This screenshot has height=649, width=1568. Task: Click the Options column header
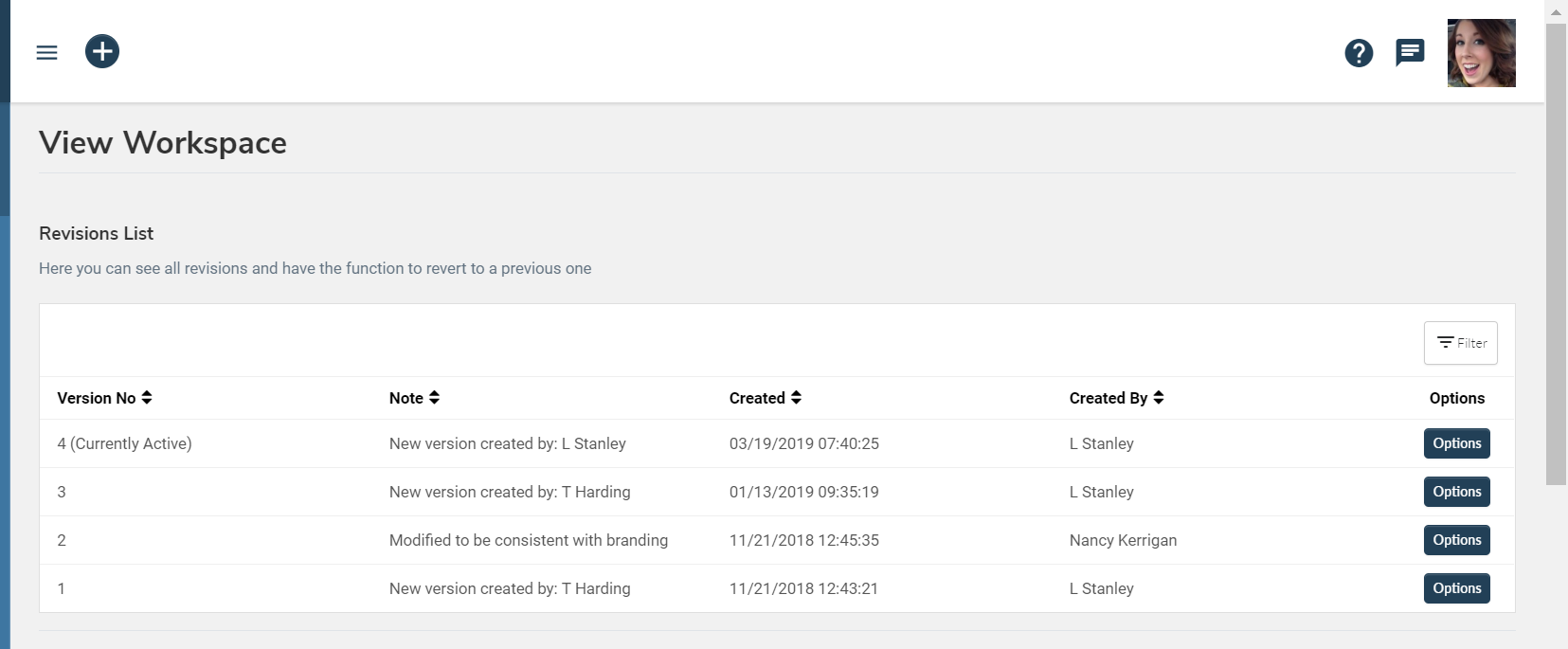click(x=1456, y=398)
